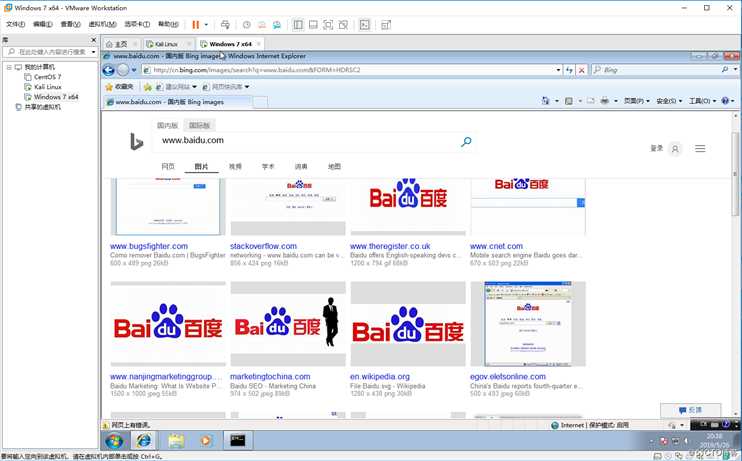Switch to the 网页 search tab

click(168, 167)
